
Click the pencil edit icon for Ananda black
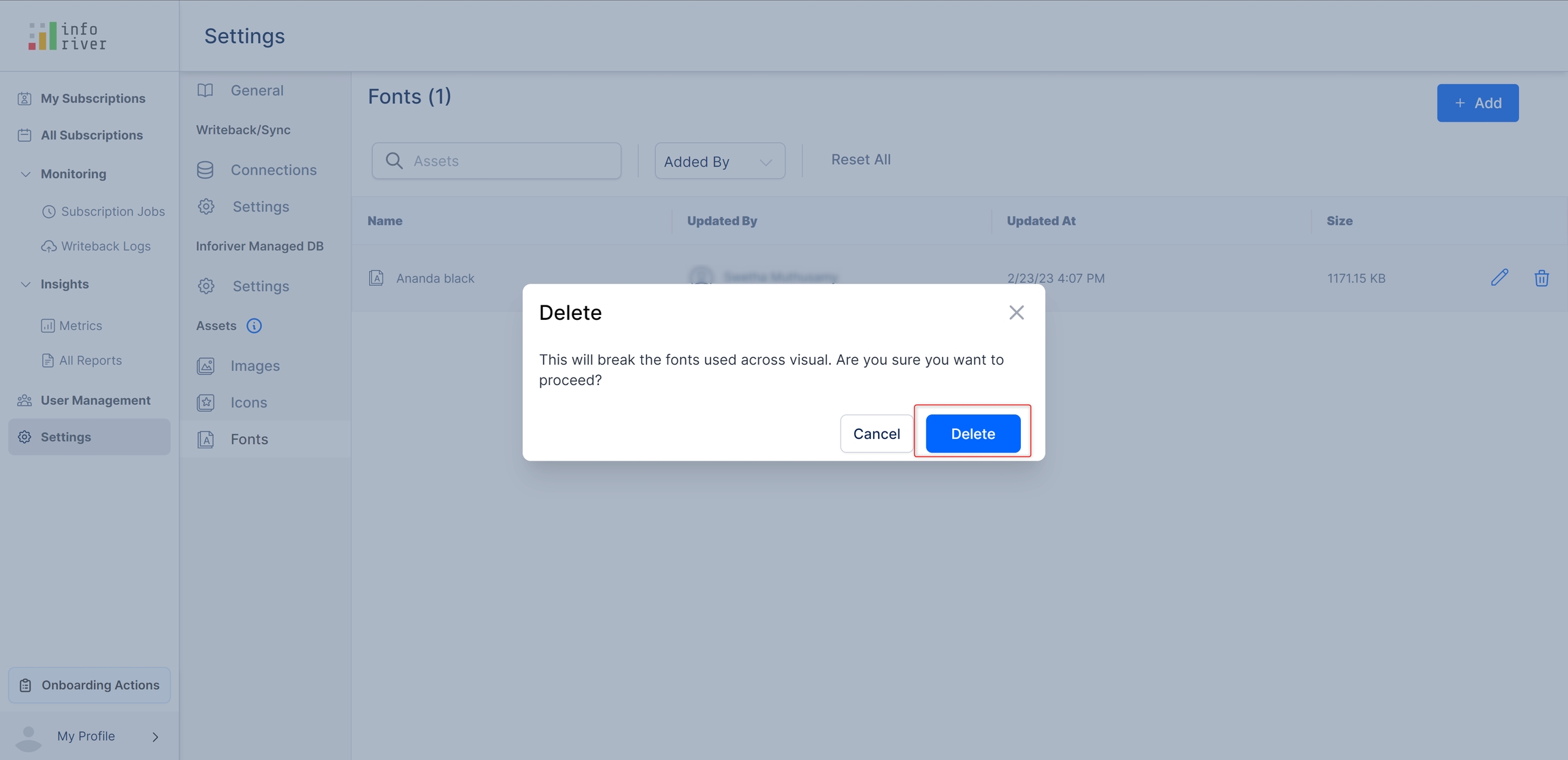coord(1499,278)
